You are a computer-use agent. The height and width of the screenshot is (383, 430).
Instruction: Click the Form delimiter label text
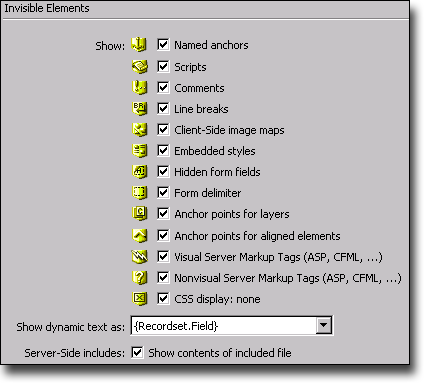(x=208, y=193)
